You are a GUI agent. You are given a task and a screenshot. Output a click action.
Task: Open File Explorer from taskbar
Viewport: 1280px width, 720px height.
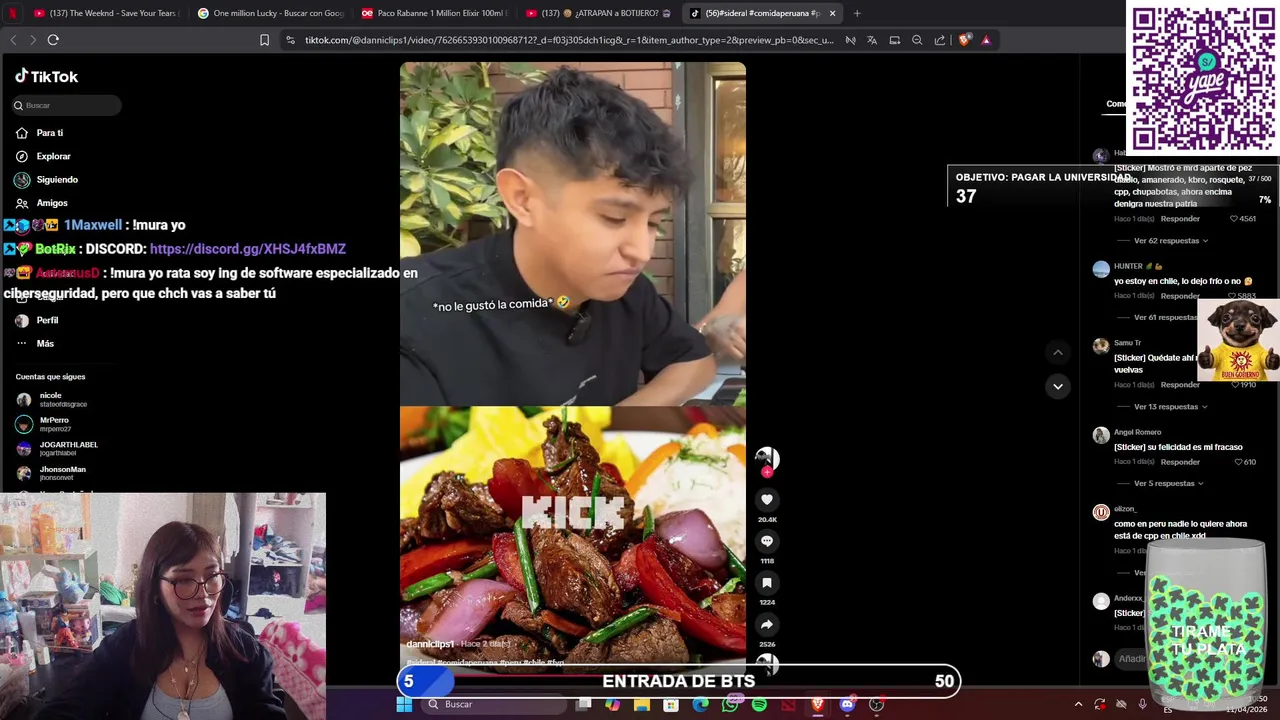click(642, 705)
